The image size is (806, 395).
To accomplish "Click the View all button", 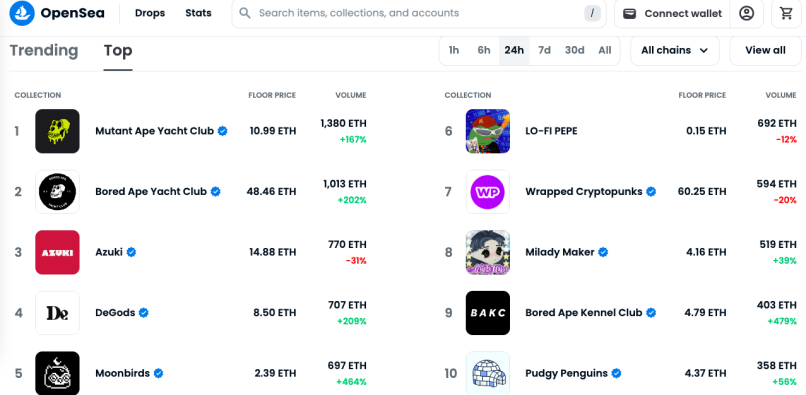I will coord(765,50).
